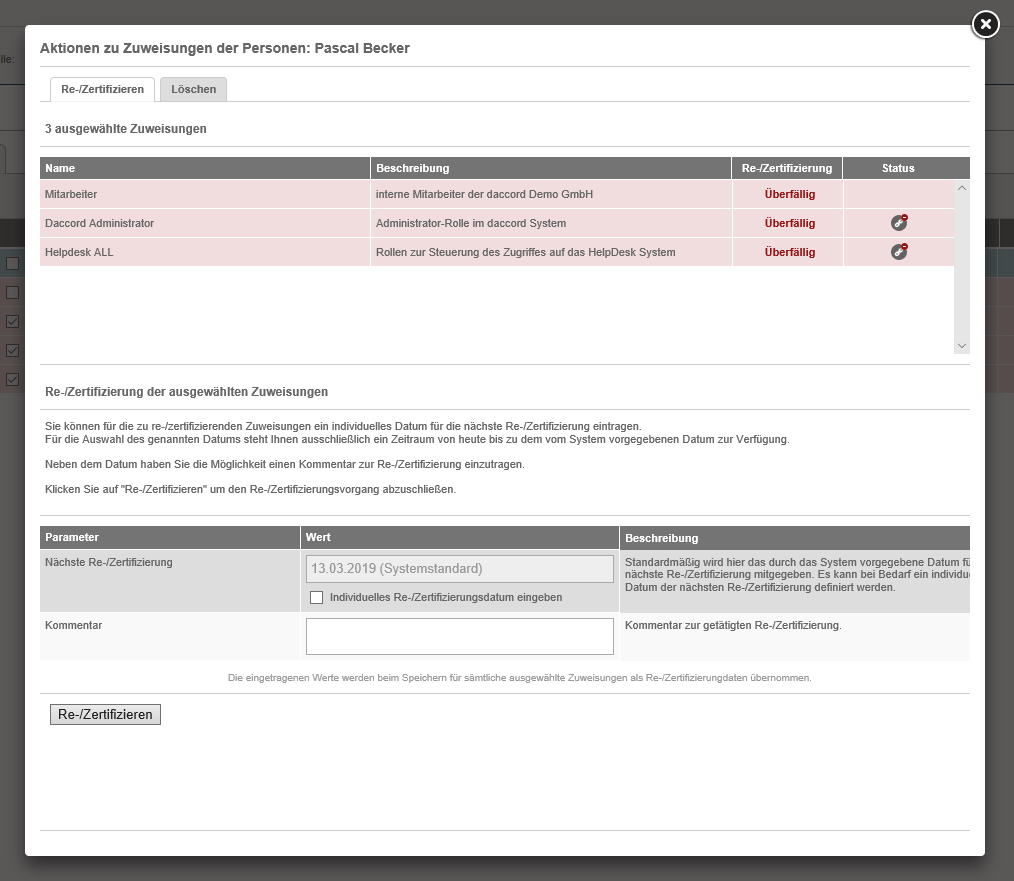The image size is (1014, 881).
Task: Click the Nächste Re-/Zertifizierung date field
Action: (x=460, y=569)
